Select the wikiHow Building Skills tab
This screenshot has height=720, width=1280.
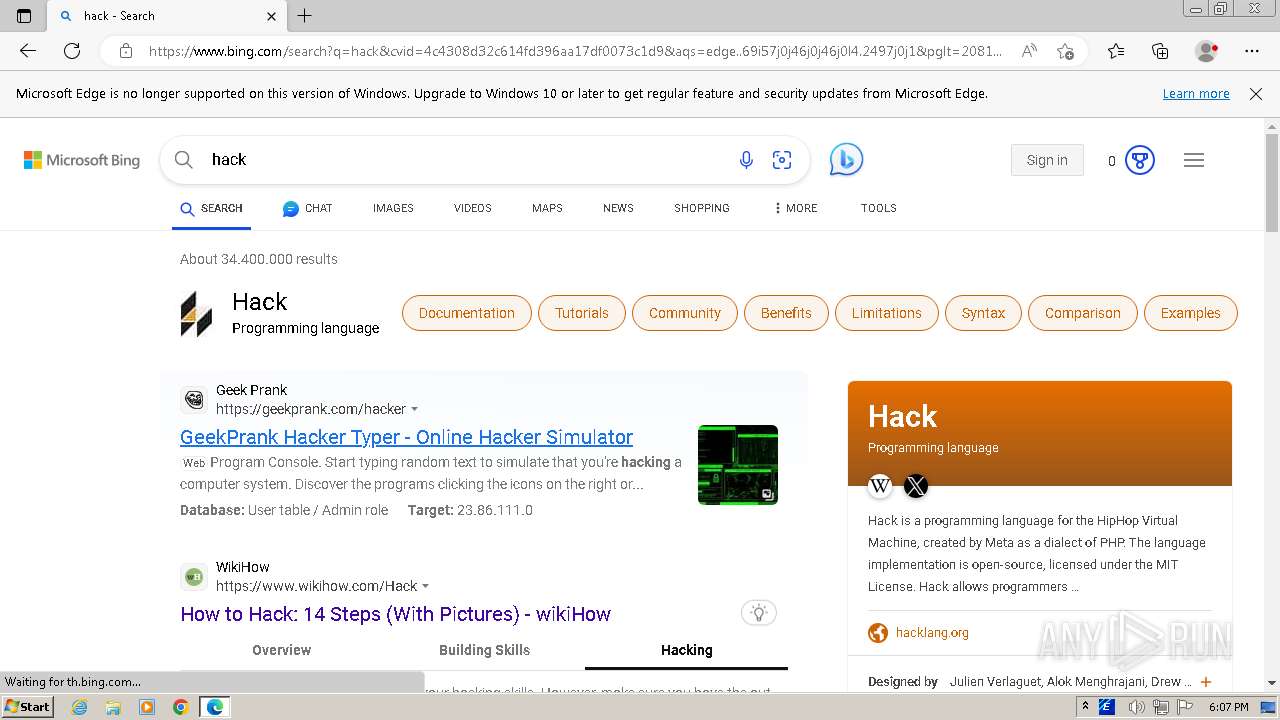(485, 650)
